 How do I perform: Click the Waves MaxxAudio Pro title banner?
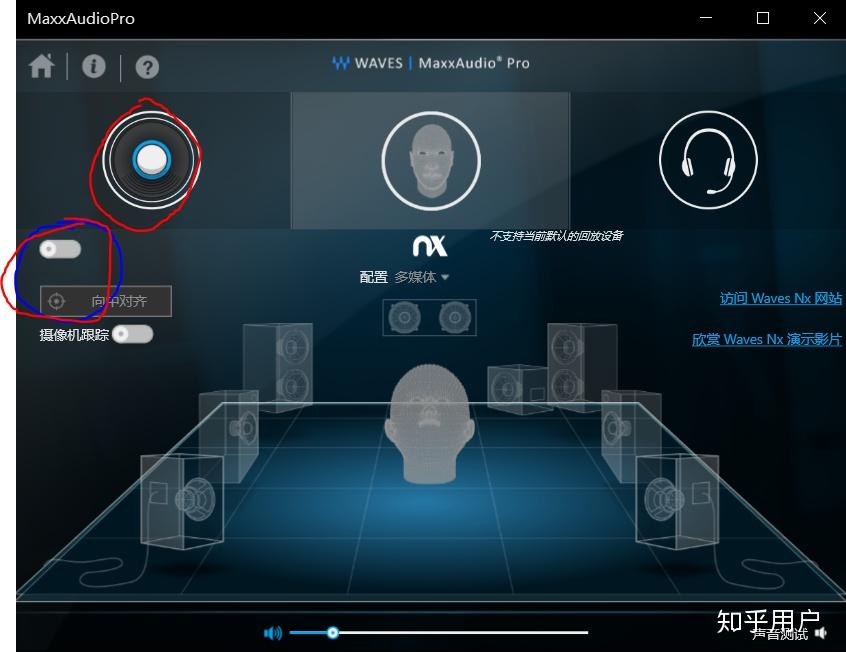[432, 62]
